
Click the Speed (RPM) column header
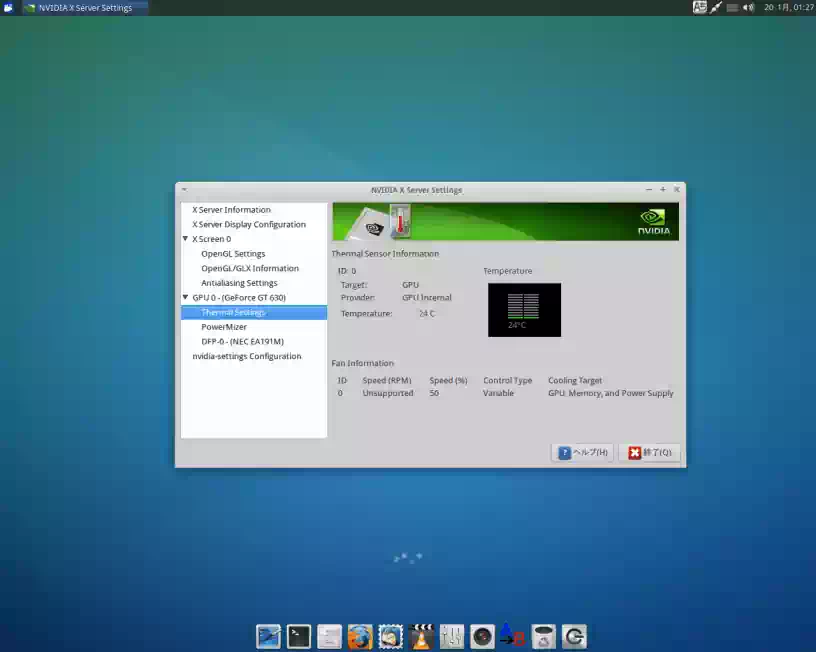click(387, 380)
